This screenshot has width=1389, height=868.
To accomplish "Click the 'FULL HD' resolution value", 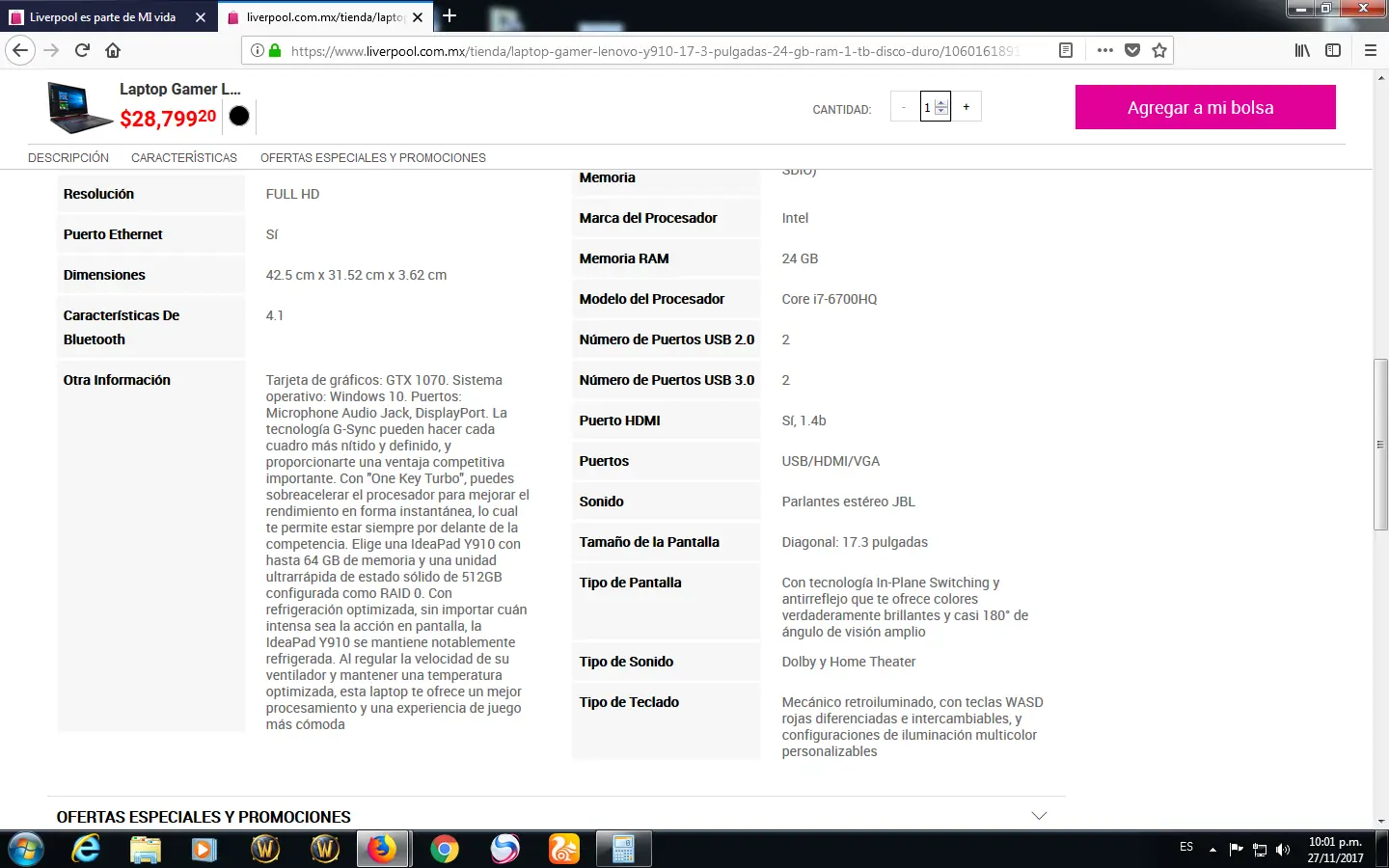I will pos(292,194).
